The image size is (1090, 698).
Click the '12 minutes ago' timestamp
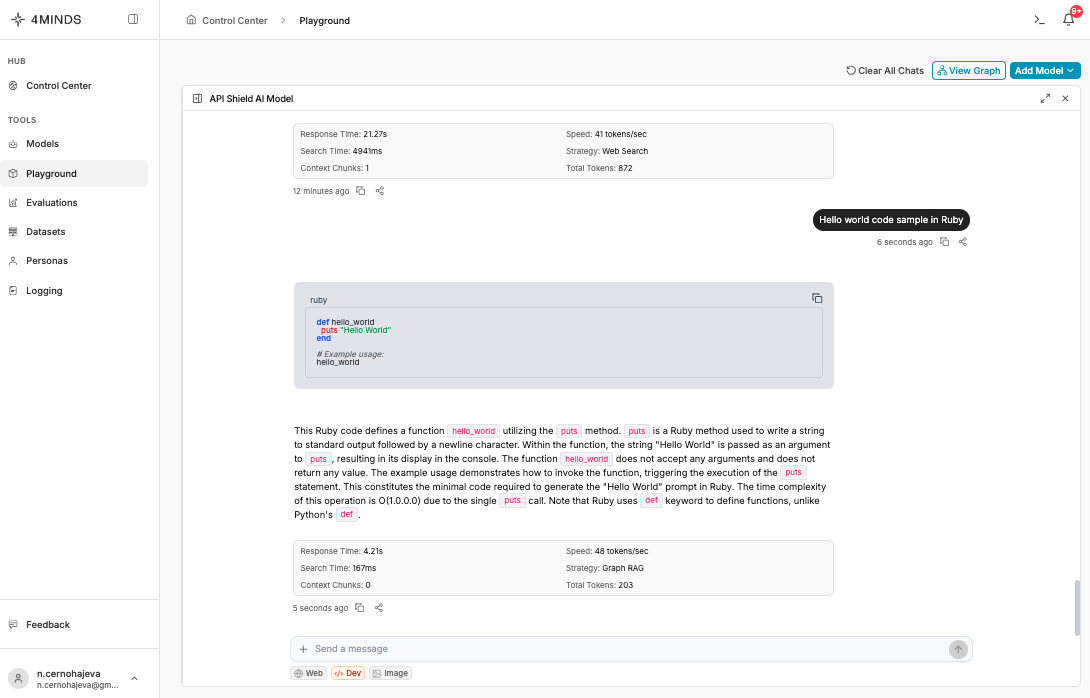[x=321, y=191]
